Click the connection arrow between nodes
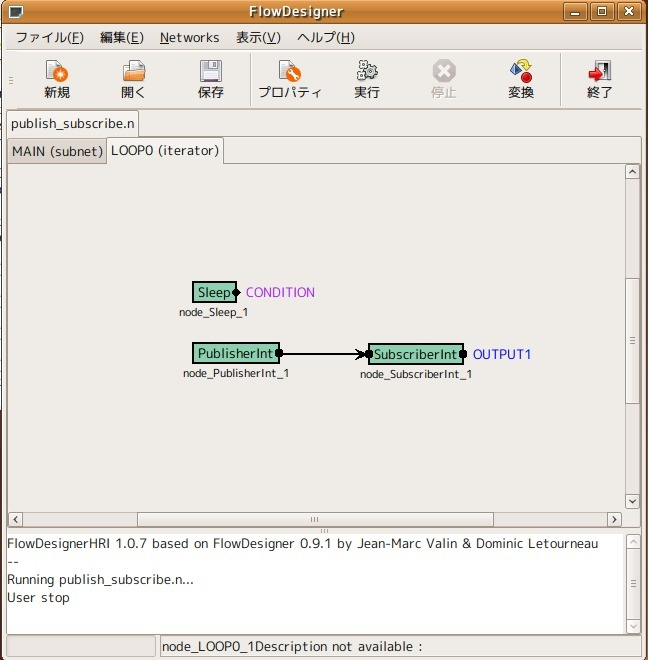This screenshot has height=660, width=648. (323, 354)
